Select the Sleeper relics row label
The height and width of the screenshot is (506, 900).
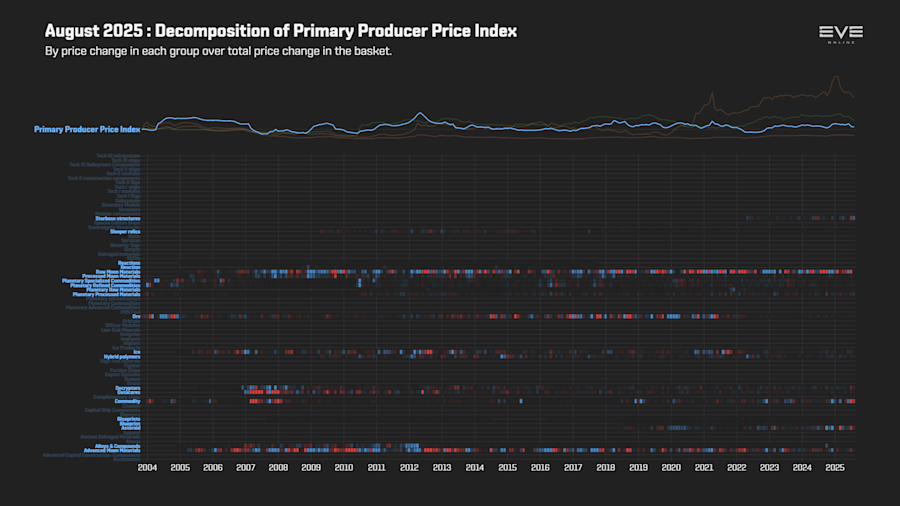coord(125,232)
